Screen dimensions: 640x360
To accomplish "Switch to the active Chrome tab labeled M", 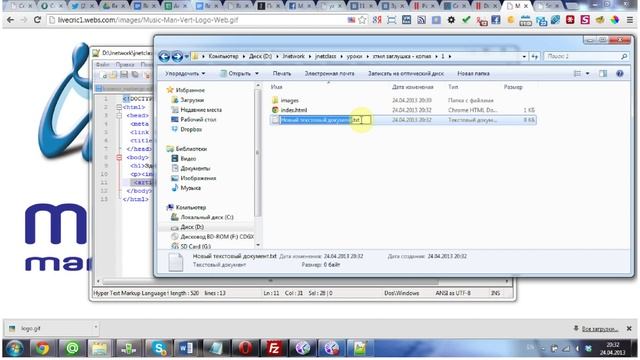I will [517, 6].
